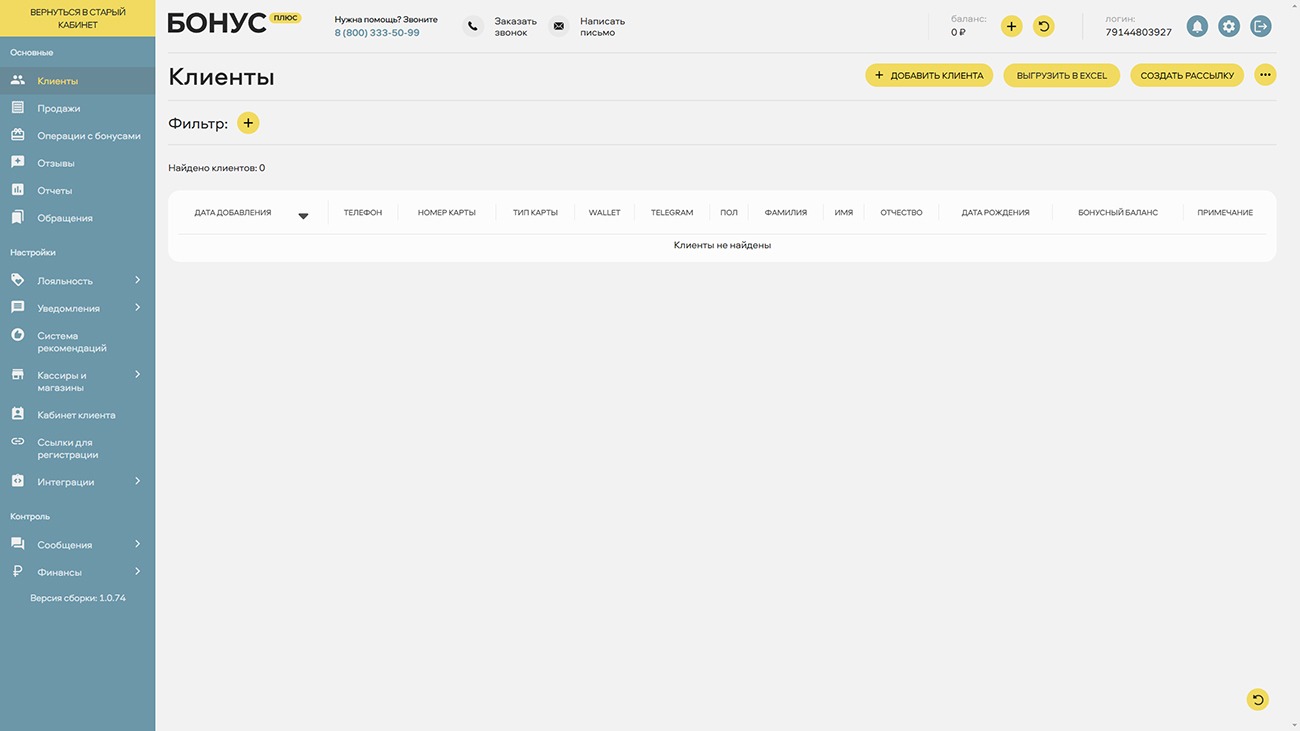Click the three-dots more actions icon
Viewport: 1300px width, 731px height.
[1265, 75]
